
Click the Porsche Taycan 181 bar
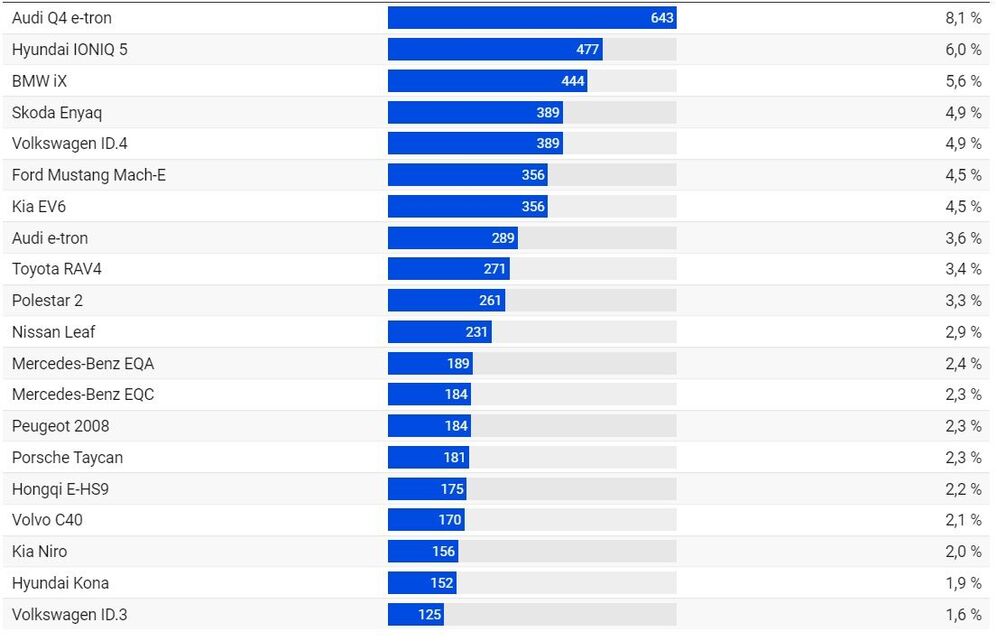click(x=428, y=457)
